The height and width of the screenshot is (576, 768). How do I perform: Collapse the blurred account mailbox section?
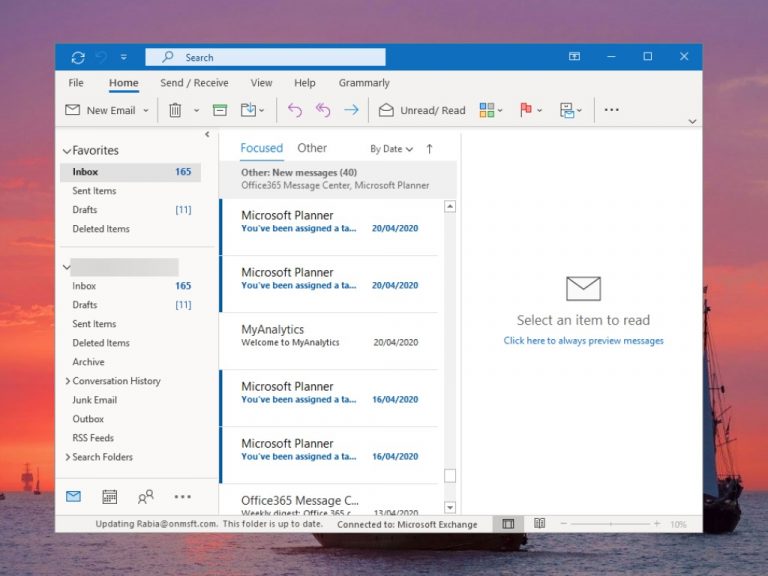click(x=67, y=267)
